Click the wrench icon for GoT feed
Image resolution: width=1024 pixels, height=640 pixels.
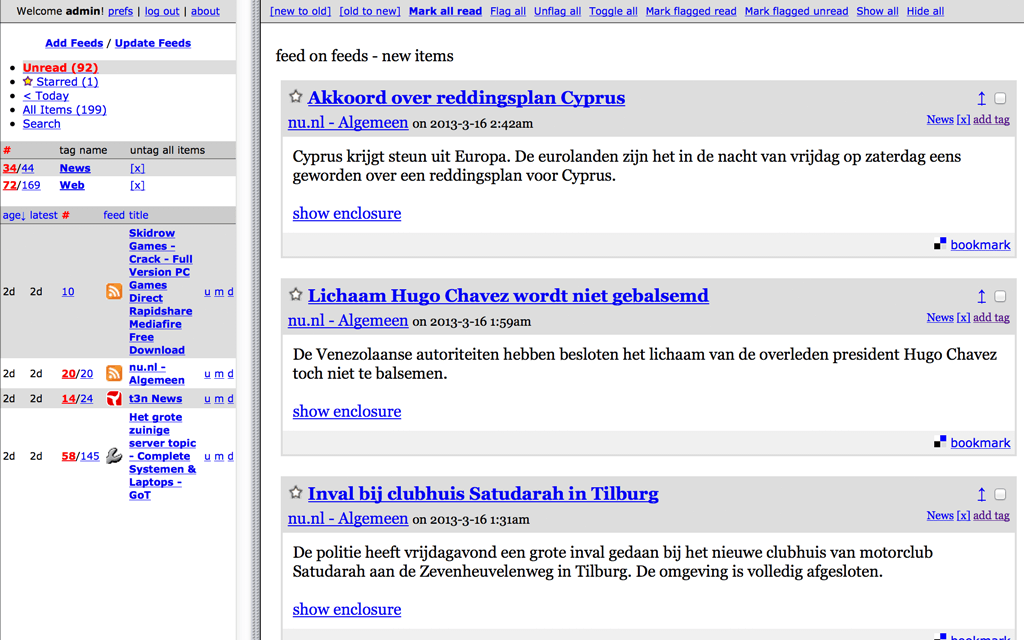point(114,456)
